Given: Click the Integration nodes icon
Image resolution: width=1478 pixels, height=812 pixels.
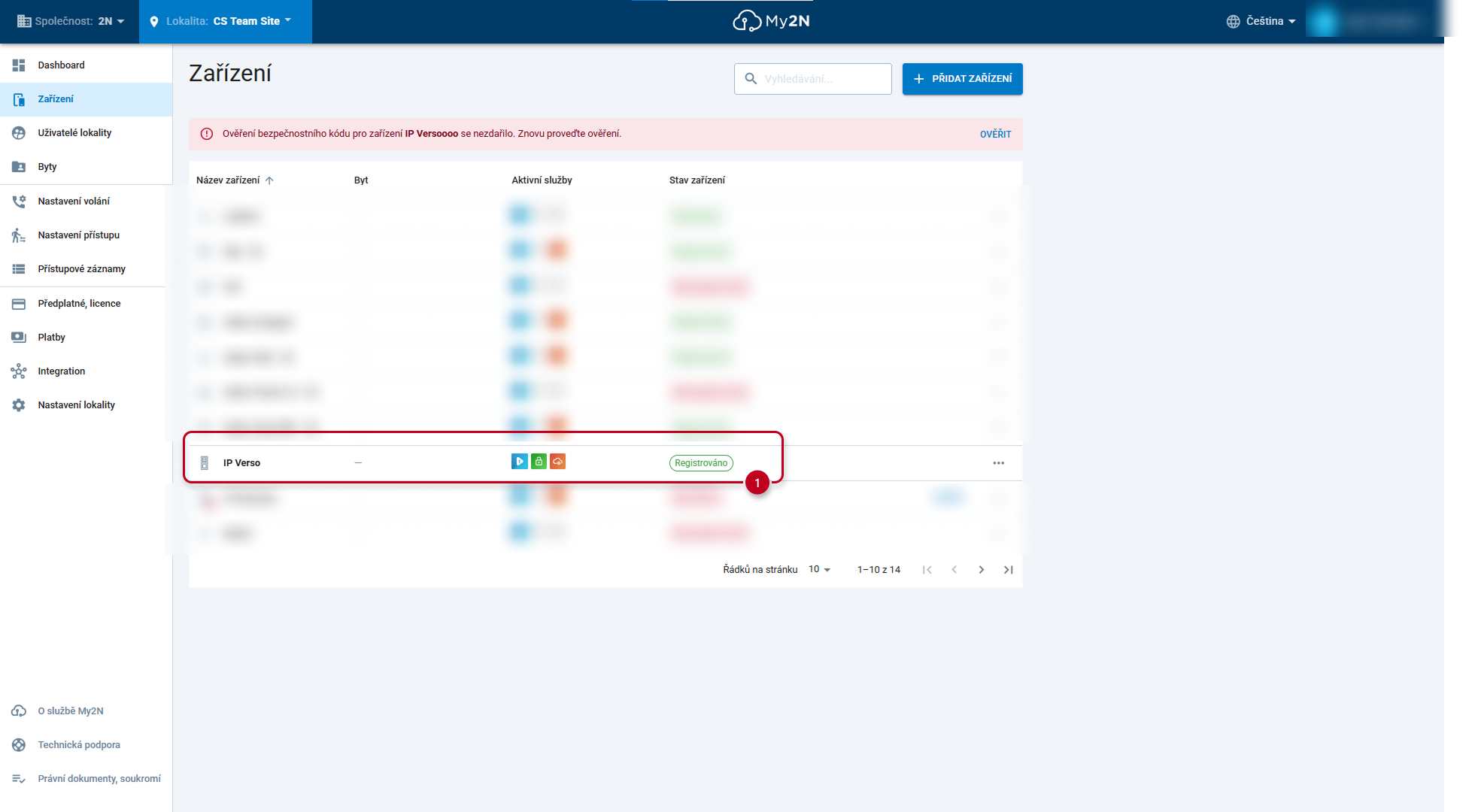Looking at the screenshot, I should [19, 371].
